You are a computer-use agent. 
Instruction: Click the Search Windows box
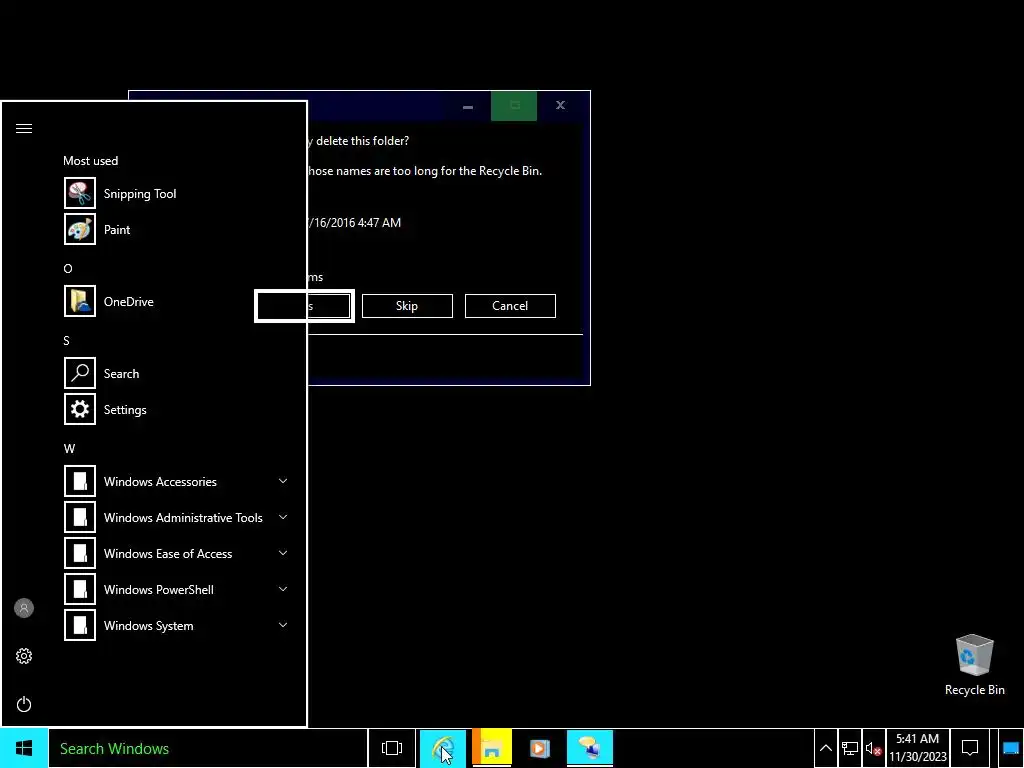[208, 748]
